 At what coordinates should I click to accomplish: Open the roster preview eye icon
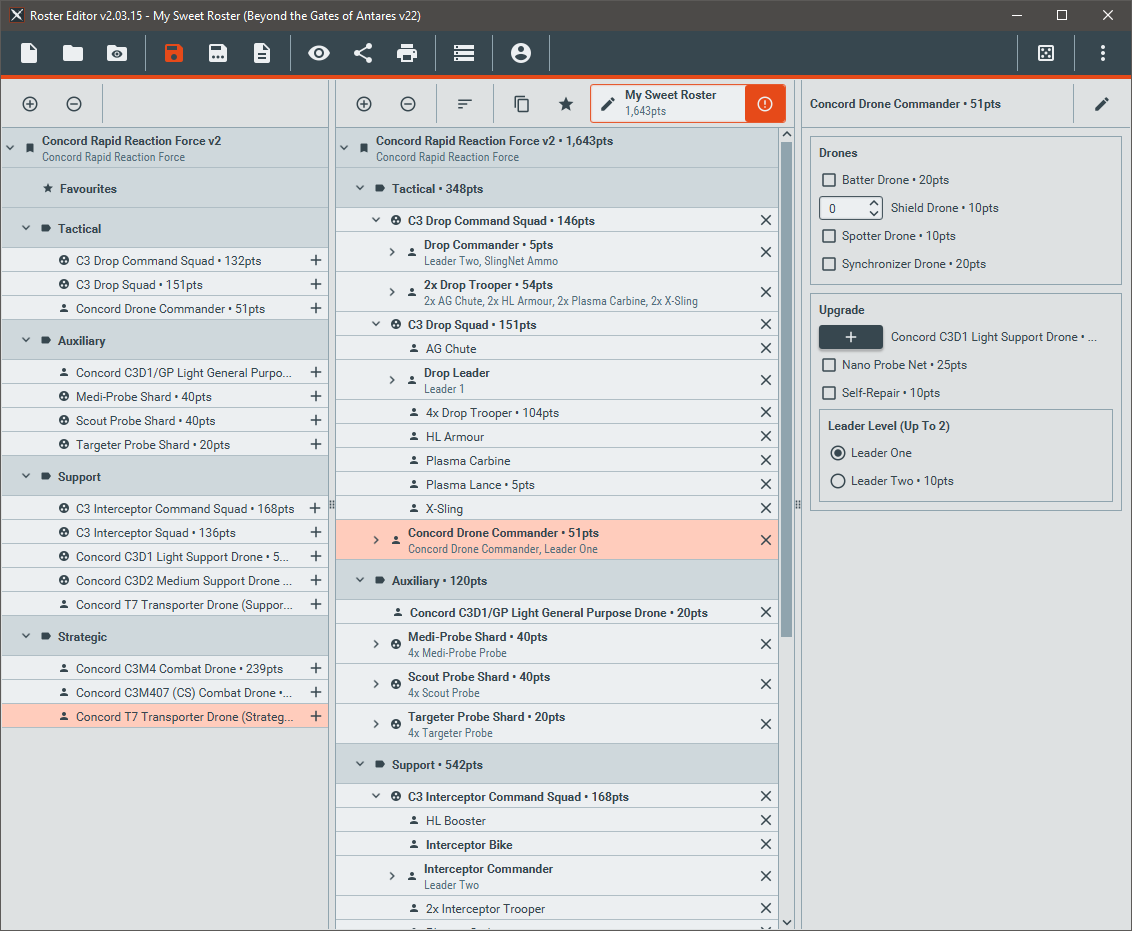(318, 53)
